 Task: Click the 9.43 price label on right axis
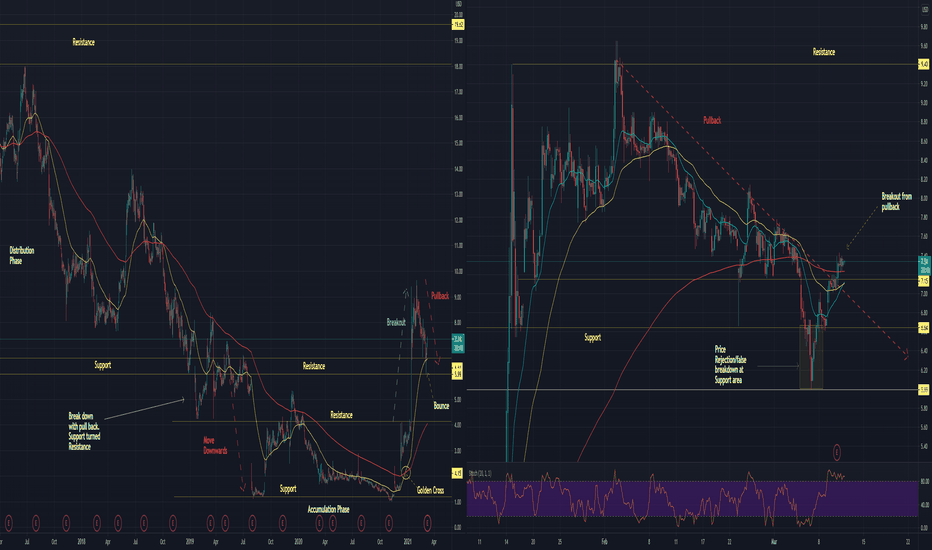[x=924, y=64]
